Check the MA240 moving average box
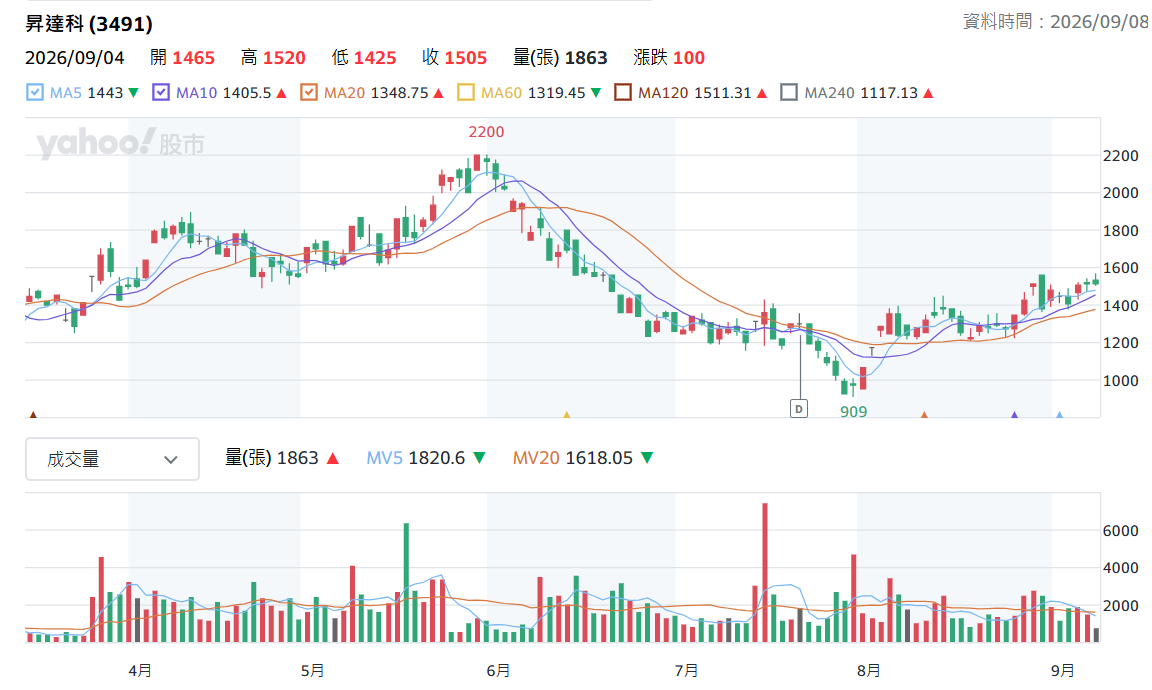Screen dimensions: 1152x690 click(789, 93)
